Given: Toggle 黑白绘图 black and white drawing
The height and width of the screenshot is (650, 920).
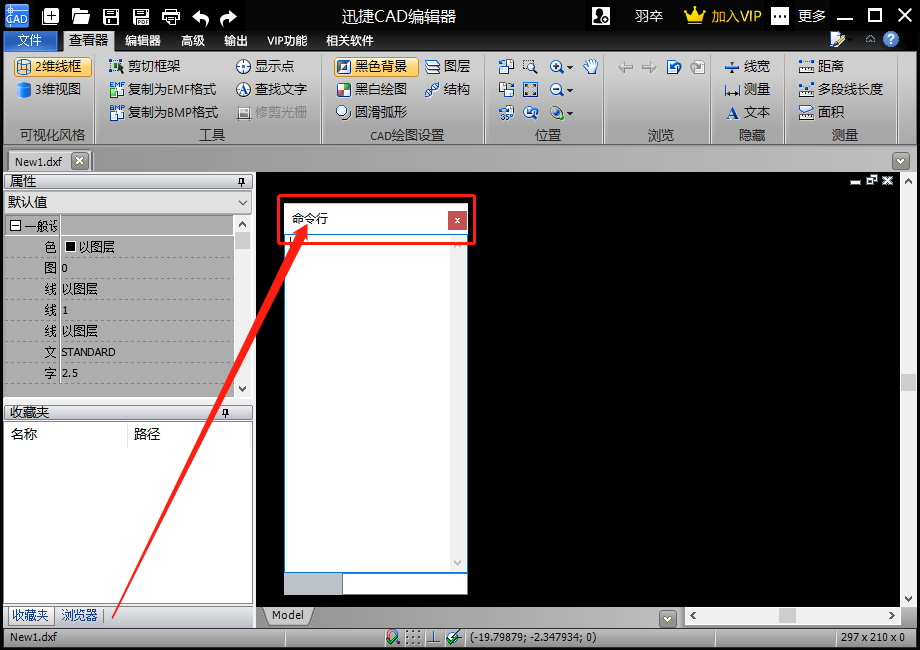Looking at the screenshot, I should click(x=371, y=89).
